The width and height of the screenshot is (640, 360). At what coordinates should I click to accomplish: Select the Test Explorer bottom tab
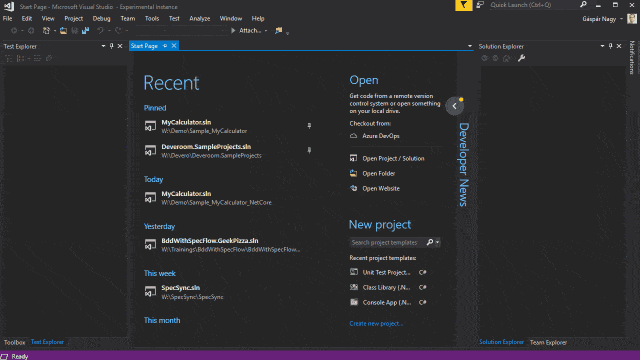[47, 342]
